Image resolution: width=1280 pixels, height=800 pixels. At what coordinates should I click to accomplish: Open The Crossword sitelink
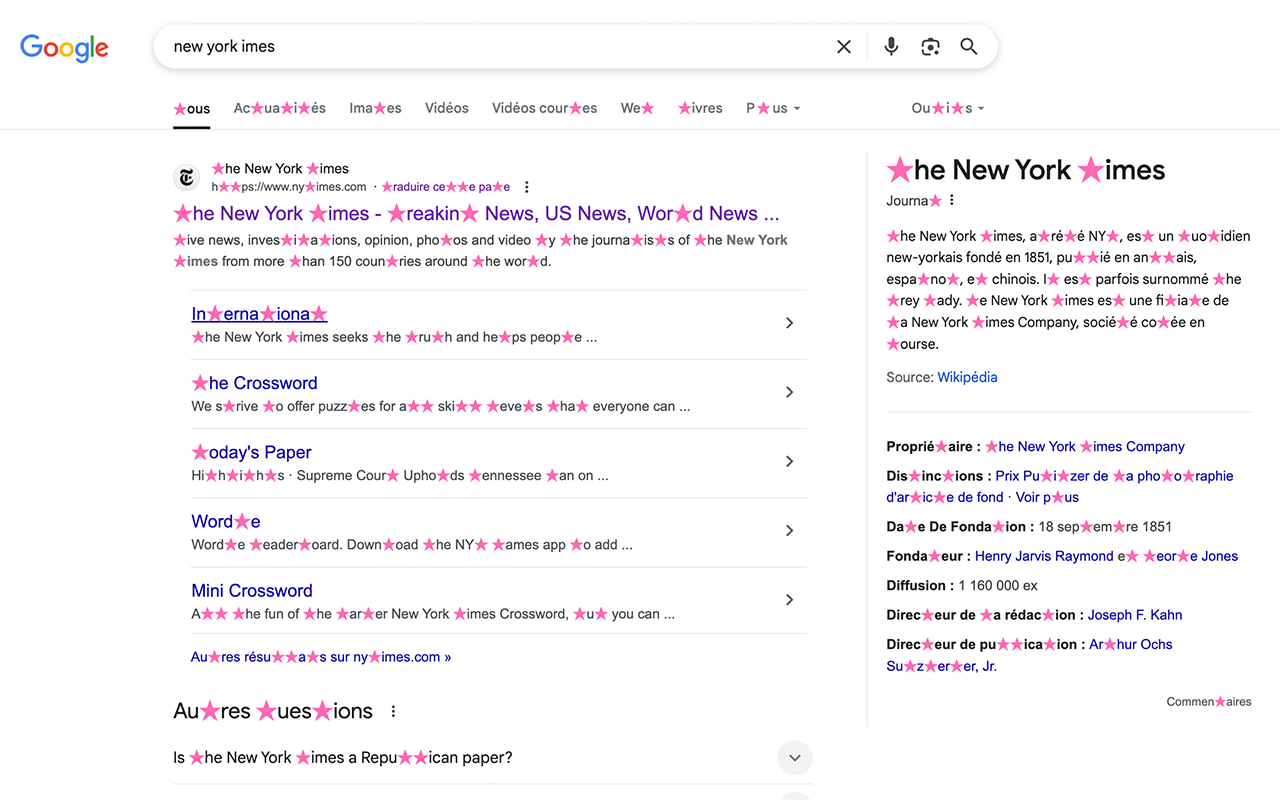[x=254, y=383]
